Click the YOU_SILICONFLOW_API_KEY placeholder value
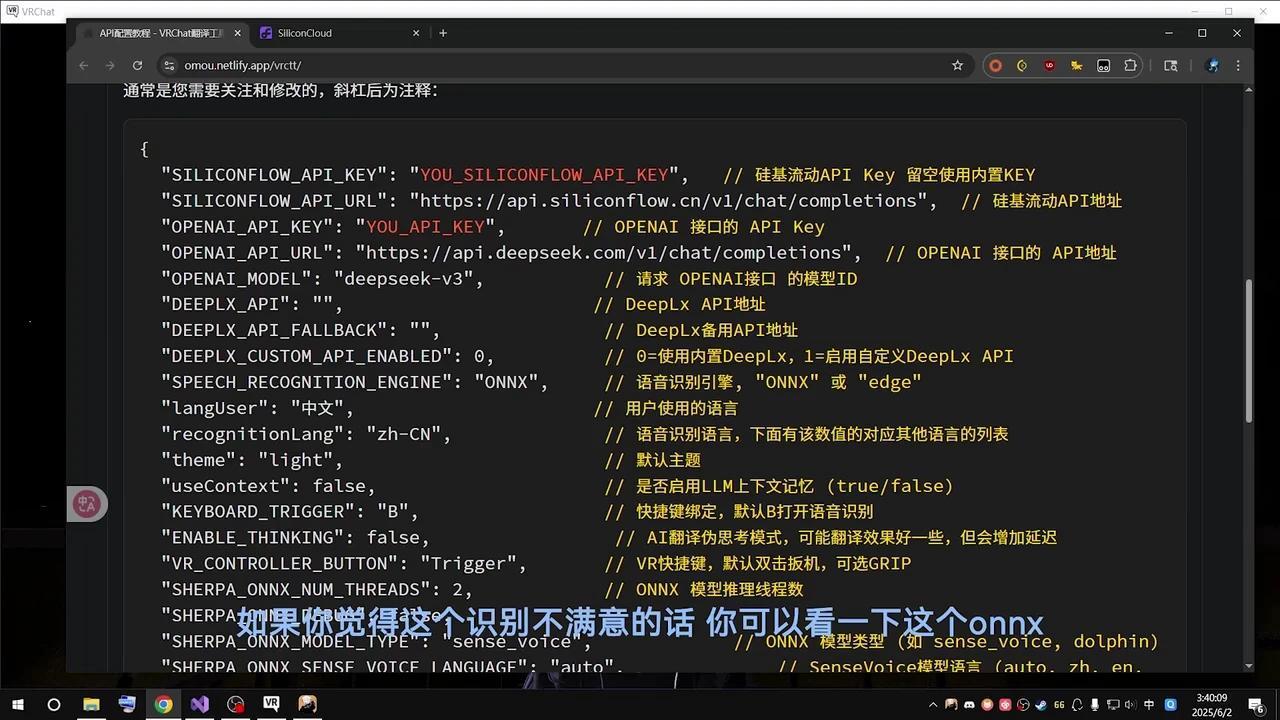This screenshot has width=1280, height=720. pos(544,175)
